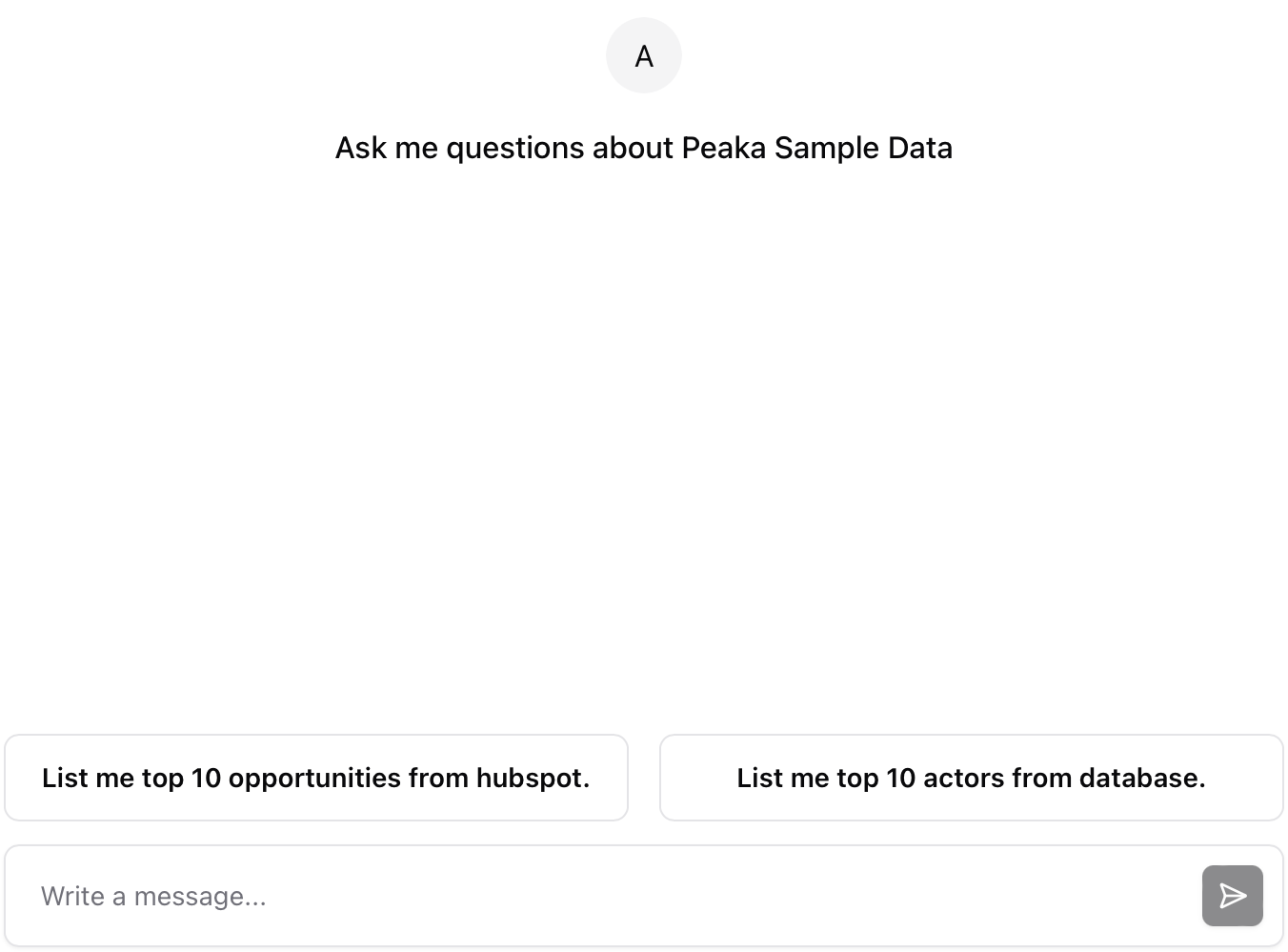Pick the right suggested prompt about actors
The image size is (1288, 952).
pyautogui.click(x=972, y=778)
